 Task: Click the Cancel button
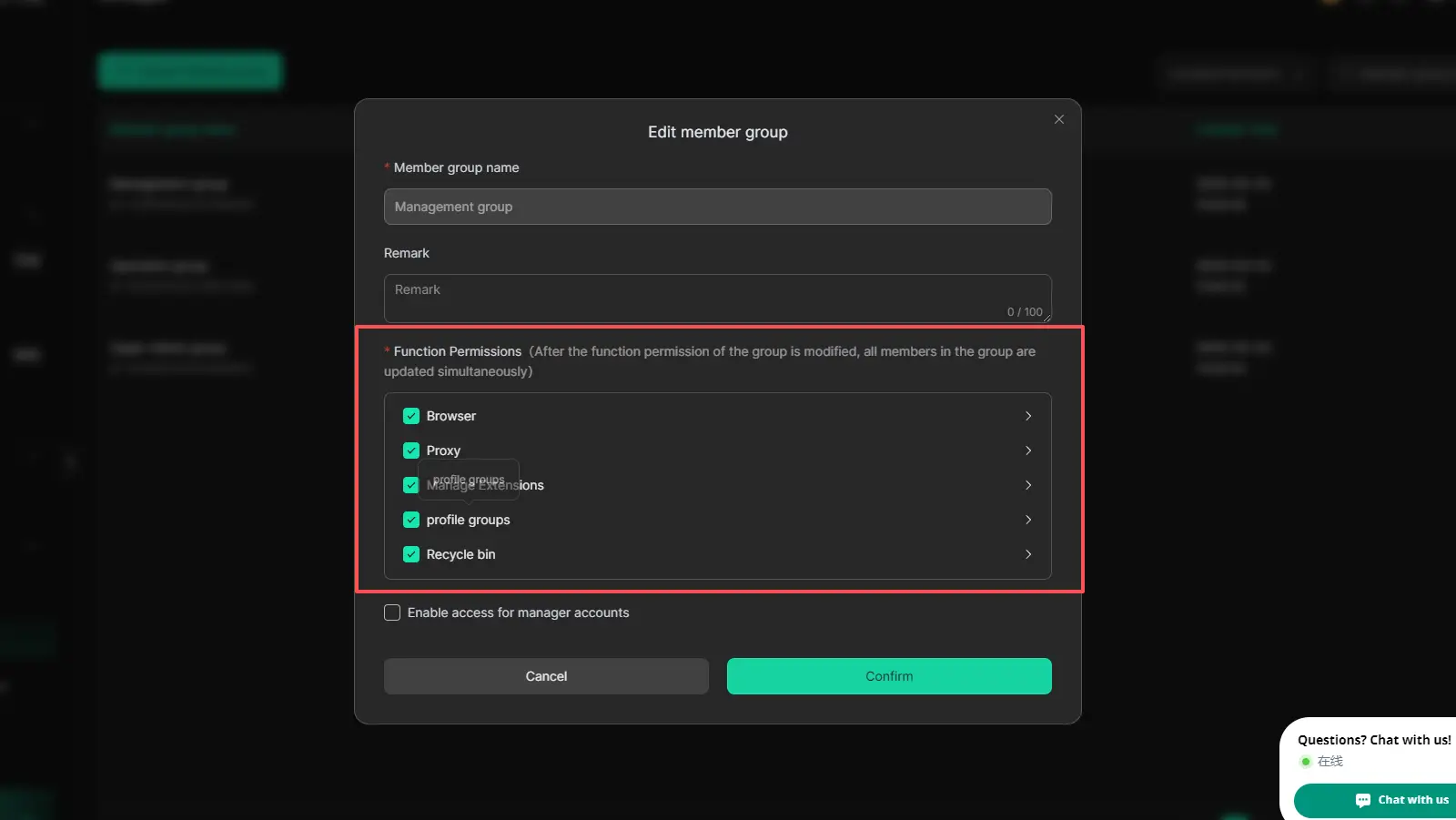pos(546,676)
